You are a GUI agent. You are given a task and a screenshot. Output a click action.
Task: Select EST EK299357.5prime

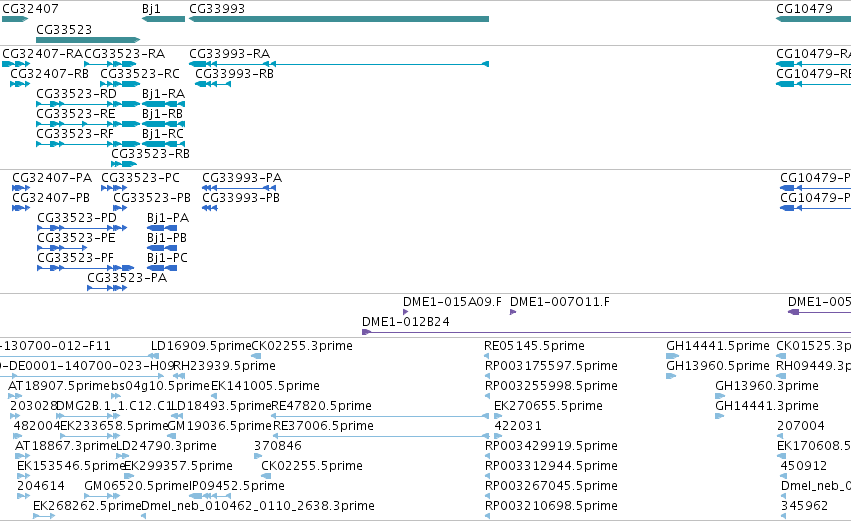tap(178, 466)
